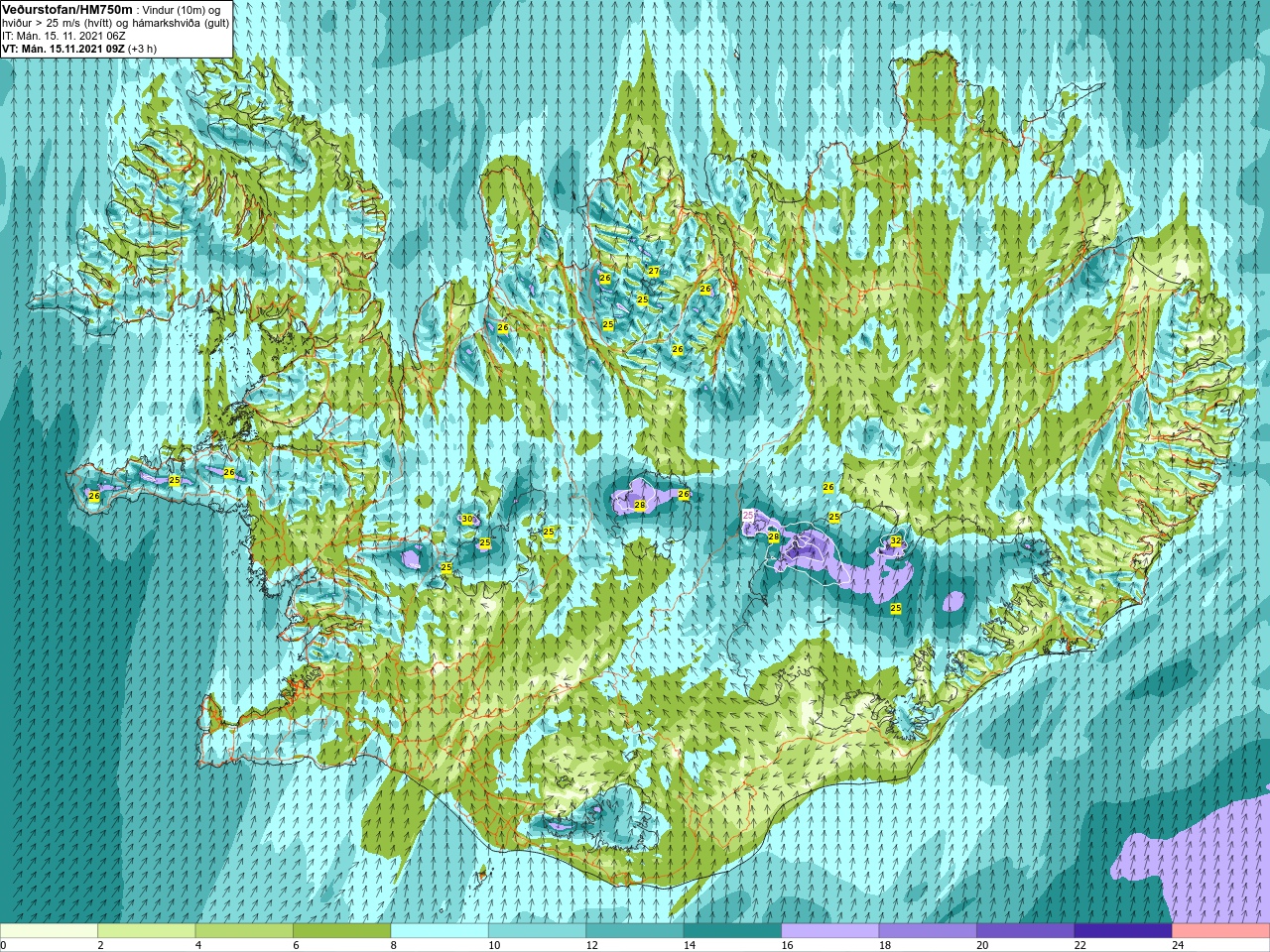Screen dimensions: 1270x952
Task: Click the "10" legend scale label
Action: click(x=494, y=945)
